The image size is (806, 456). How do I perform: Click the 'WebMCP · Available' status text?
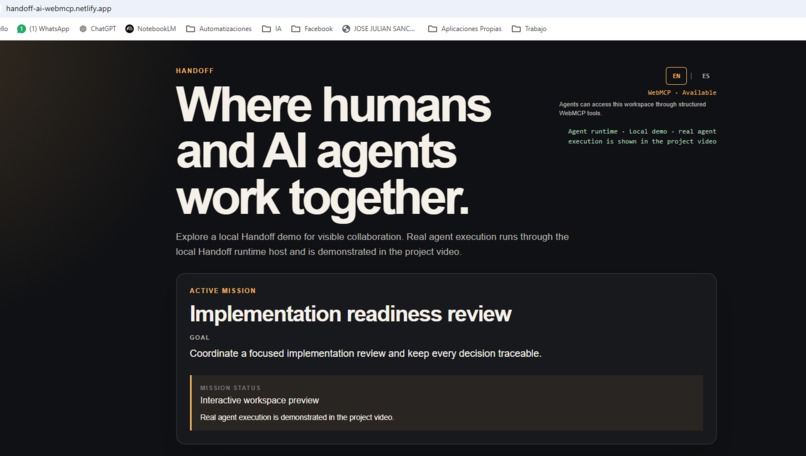point(682,93)
